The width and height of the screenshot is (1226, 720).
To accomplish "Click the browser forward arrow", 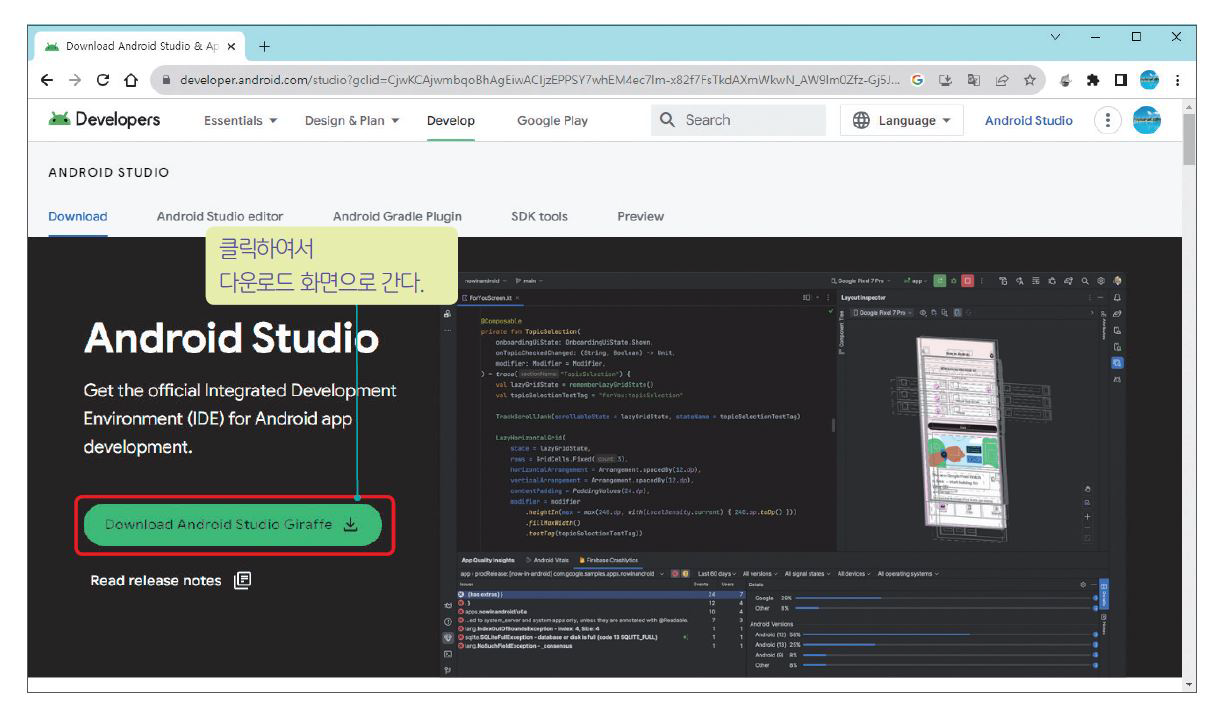I will [x=75, y=81].
